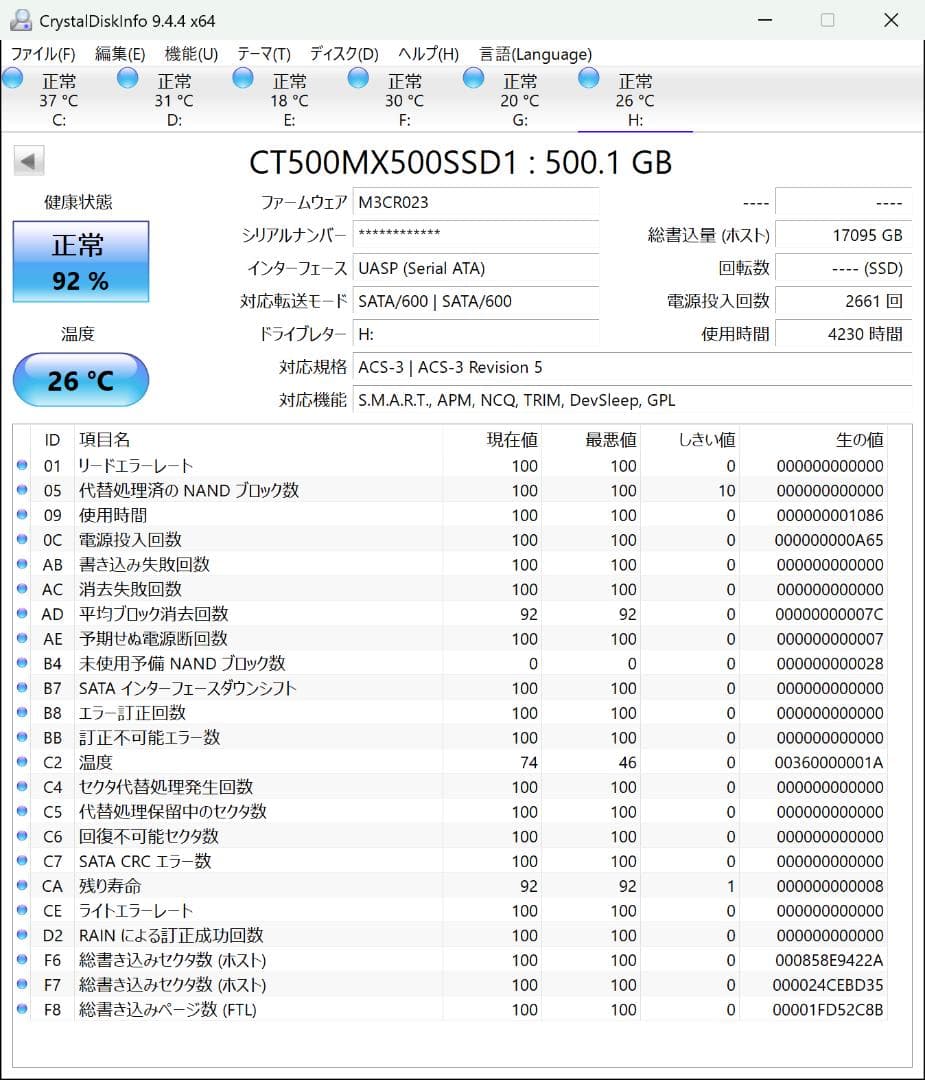The height and width of the screenshot is (1080, 925).
Task: Click the status dot of row 01 リードエラーレート
Action: coord(22,465)
